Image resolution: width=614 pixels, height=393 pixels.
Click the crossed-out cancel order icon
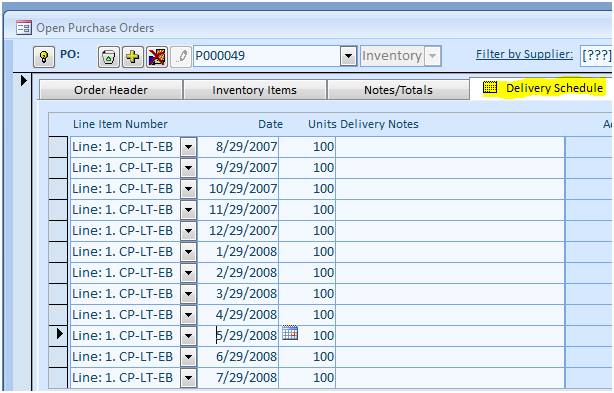click(157, 57)
